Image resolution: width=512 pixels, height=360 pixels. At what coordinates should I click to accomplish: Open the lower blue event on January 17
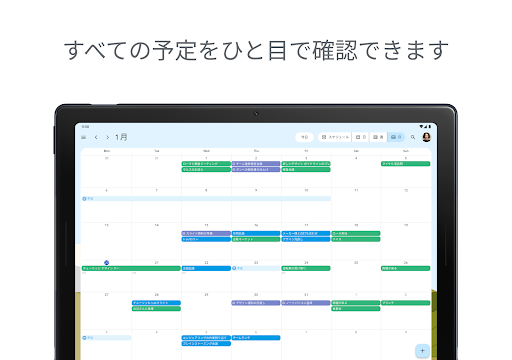pyautogui.click(x=306, y=239)
